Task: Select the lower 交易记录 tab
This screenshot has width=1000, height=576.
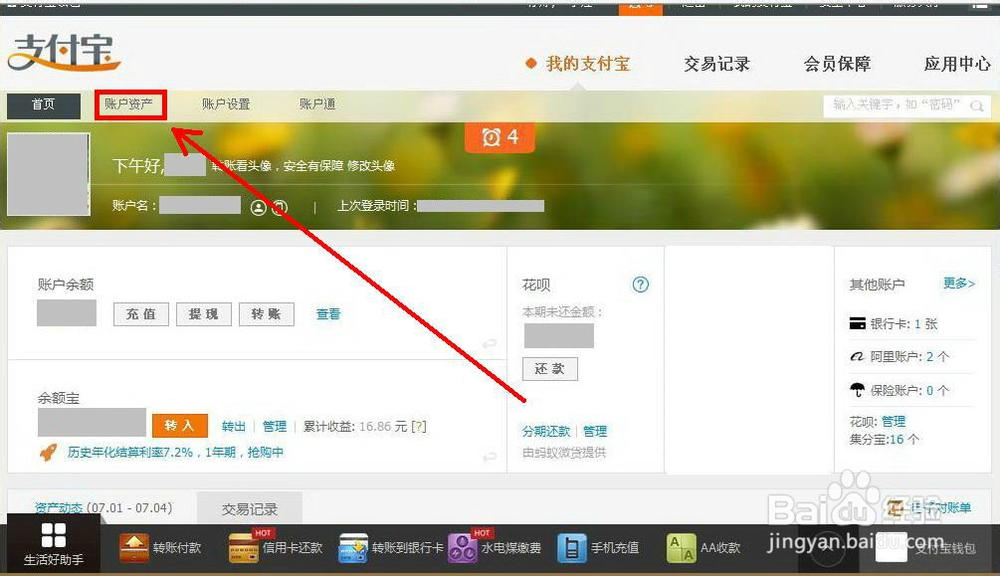Action: point(249,508)
